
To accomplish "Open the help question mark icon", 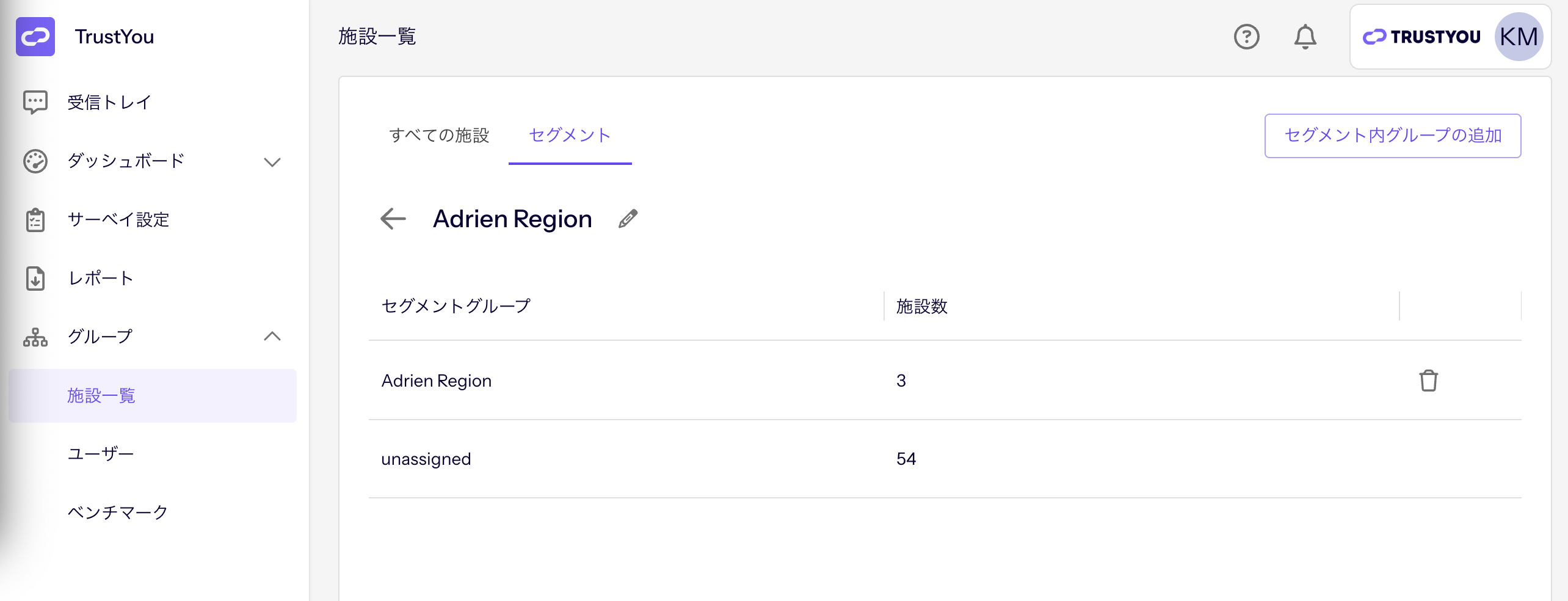I will coord(1246,37).
